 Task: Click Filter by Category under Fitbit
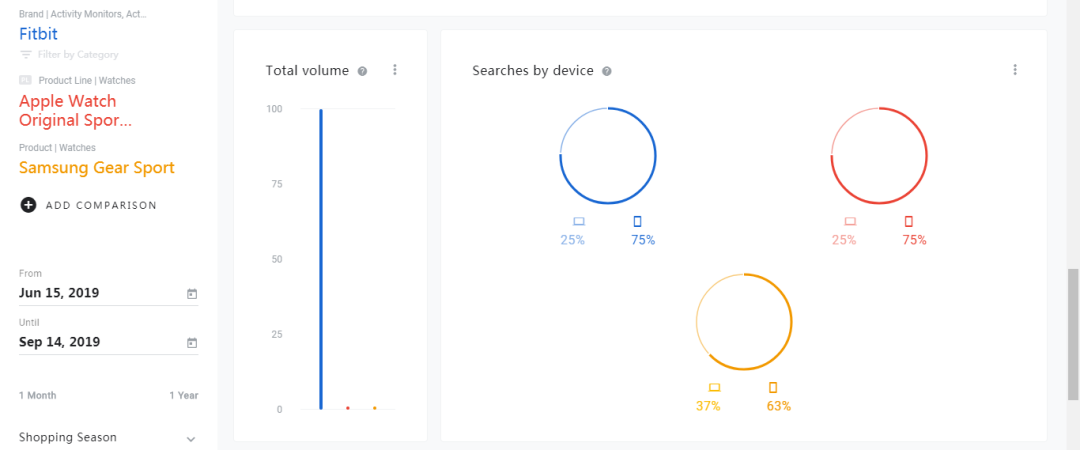pos(69,54)
